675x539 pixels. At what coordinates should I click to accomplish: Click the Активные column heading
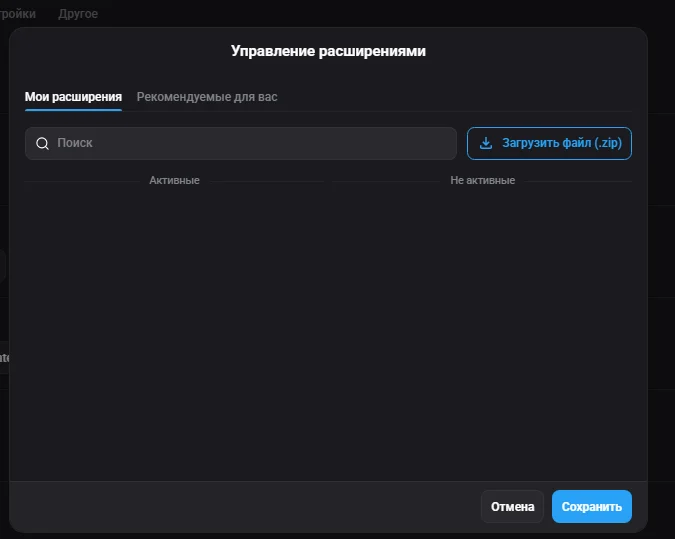point(174,180)
